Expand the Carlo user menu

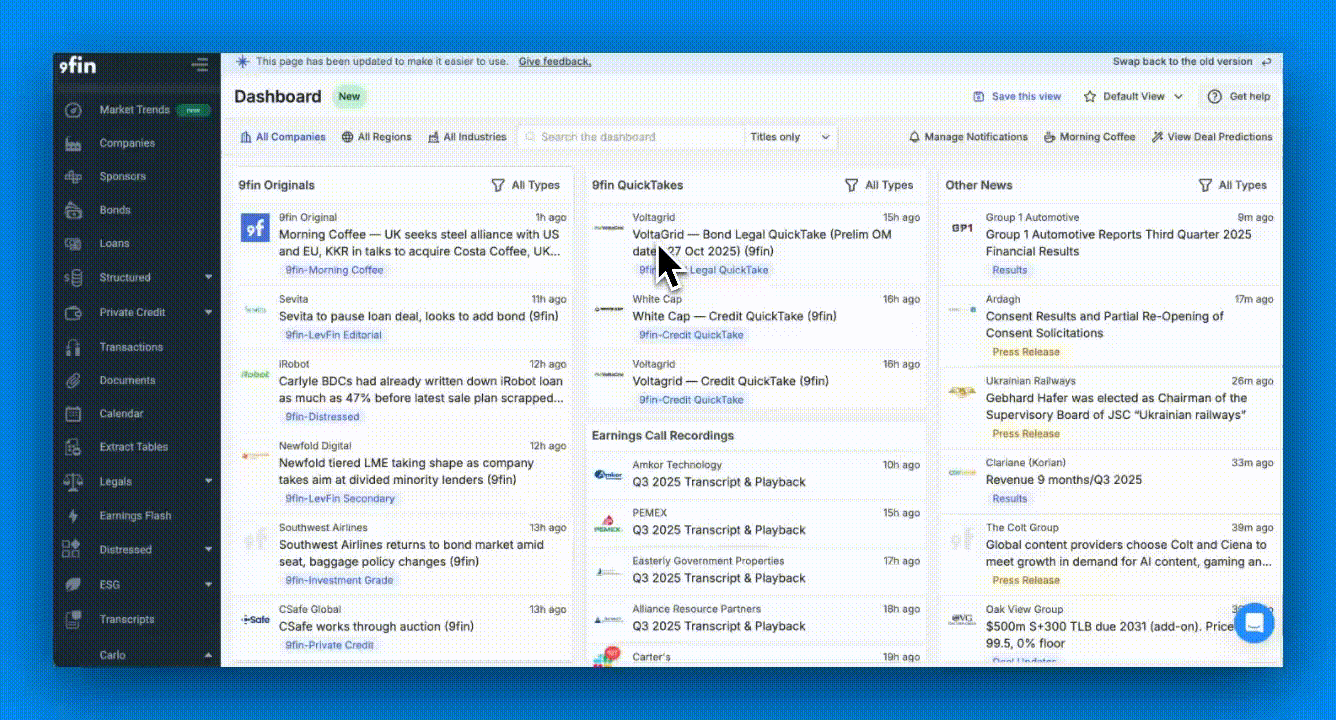(x=208, y=655)
